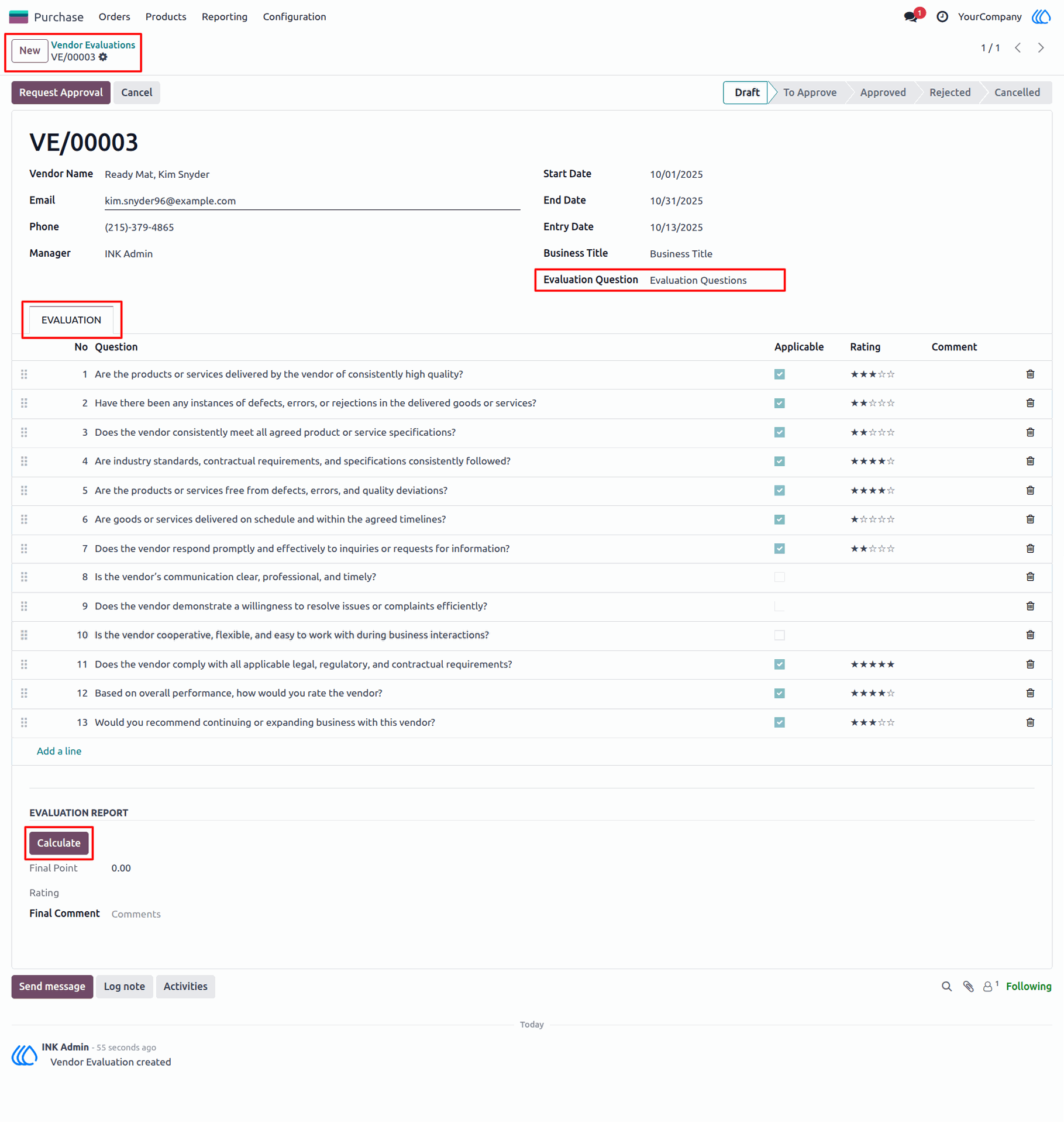Click the Final Comment text field
The width and height of the screenshot is (1064, 1123).
pos(572,914)
